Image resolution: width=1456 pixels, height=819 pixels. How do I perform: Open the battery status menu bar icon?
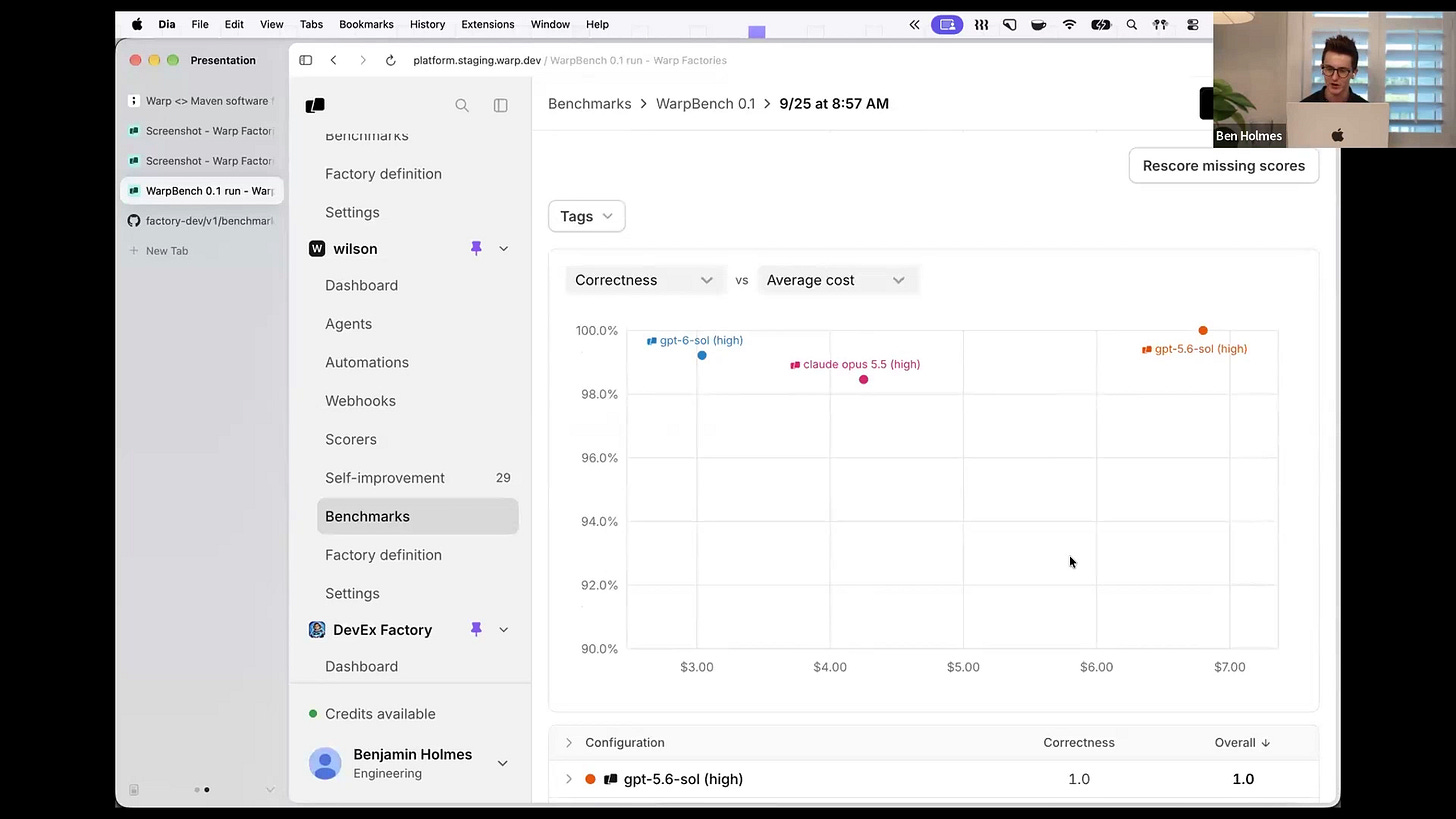1101,24
